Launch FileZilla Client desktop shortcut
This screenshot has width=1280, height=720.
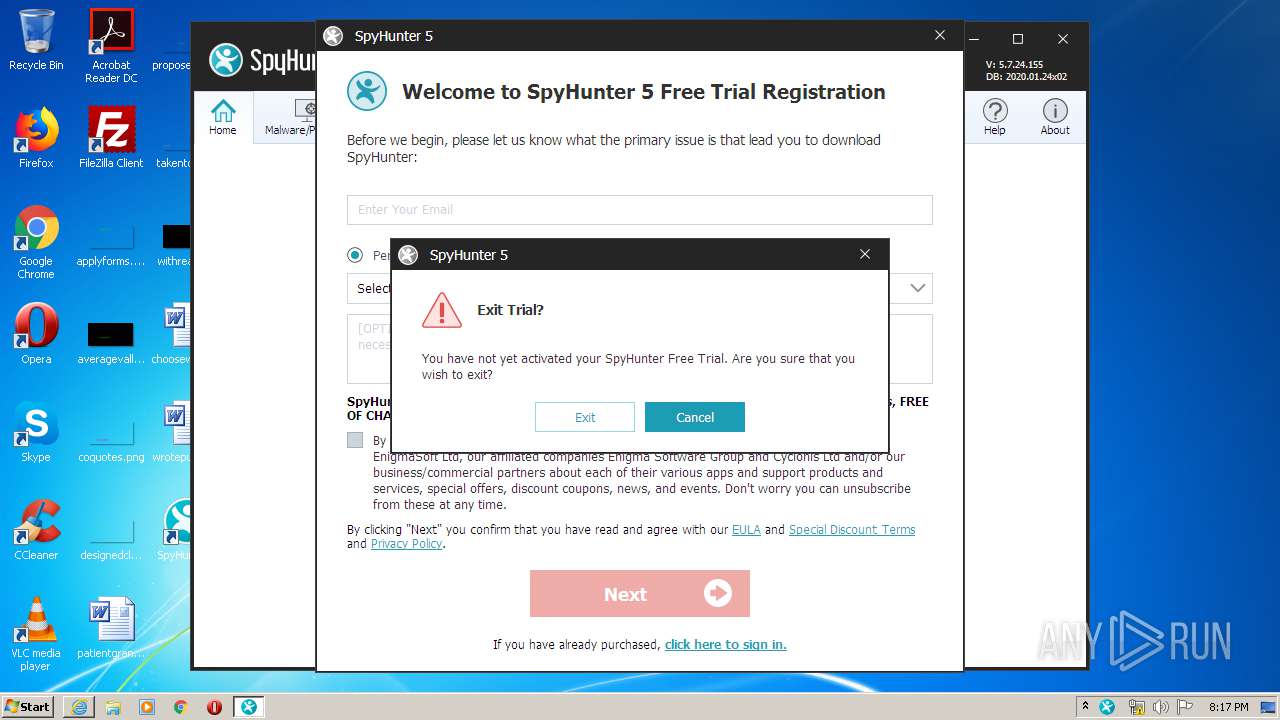111,138
